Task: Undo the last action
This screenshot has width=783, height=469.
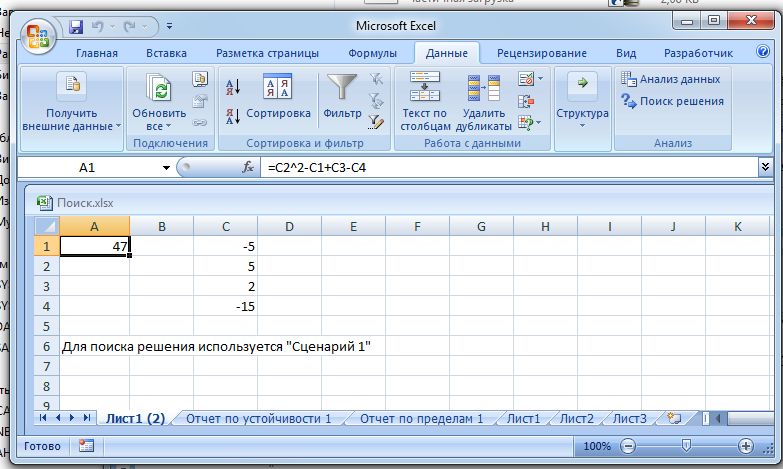Action: point(98,26)
